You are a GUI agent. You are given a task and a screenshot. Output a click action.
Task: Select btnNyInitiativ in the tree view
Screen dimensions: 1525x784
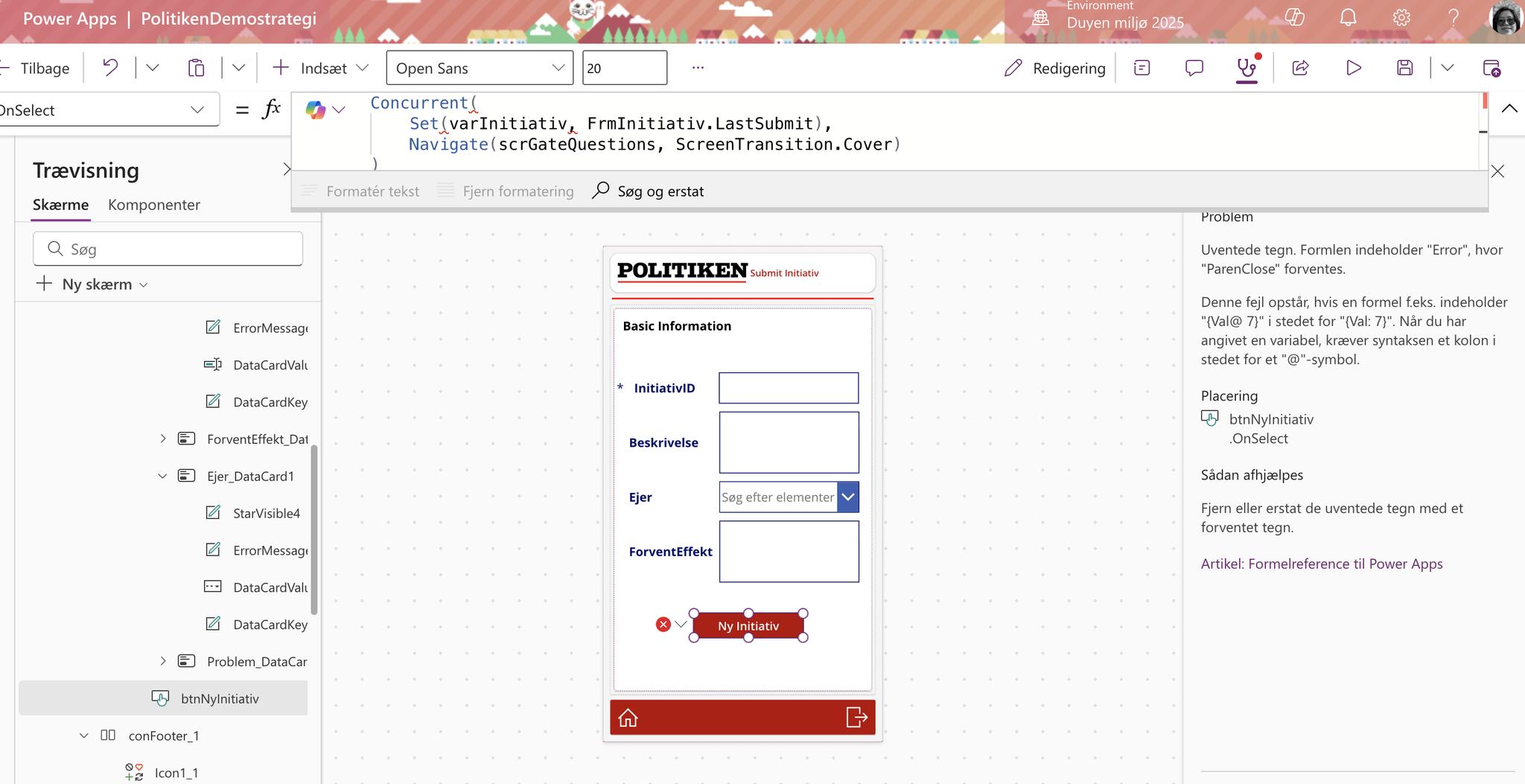[x=163, y=698]
